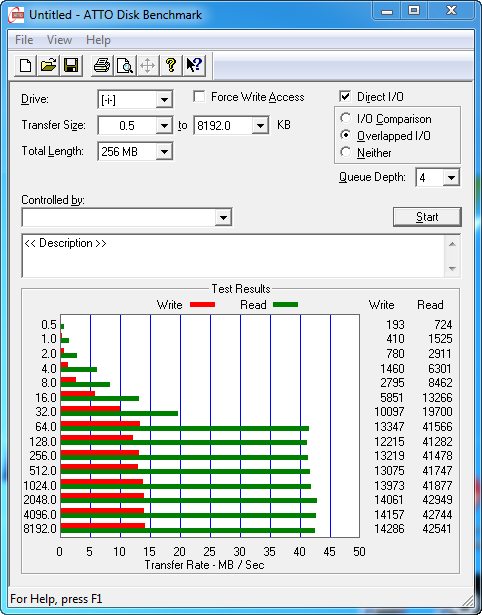
Task: Close the ATTO Disk Benchmark window
Action: 451,11
